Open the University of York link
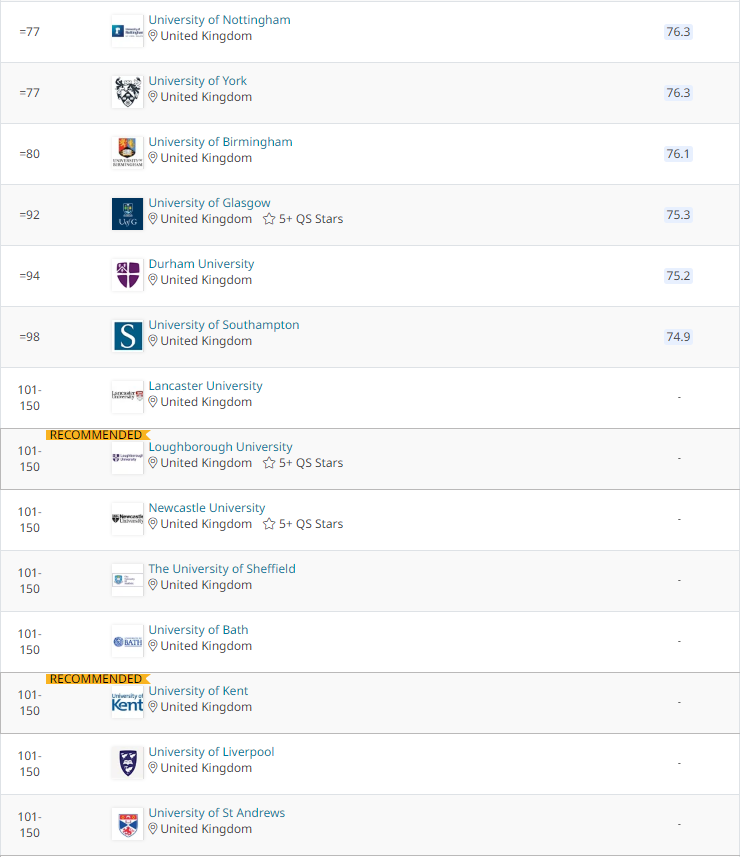 (197, 81)
